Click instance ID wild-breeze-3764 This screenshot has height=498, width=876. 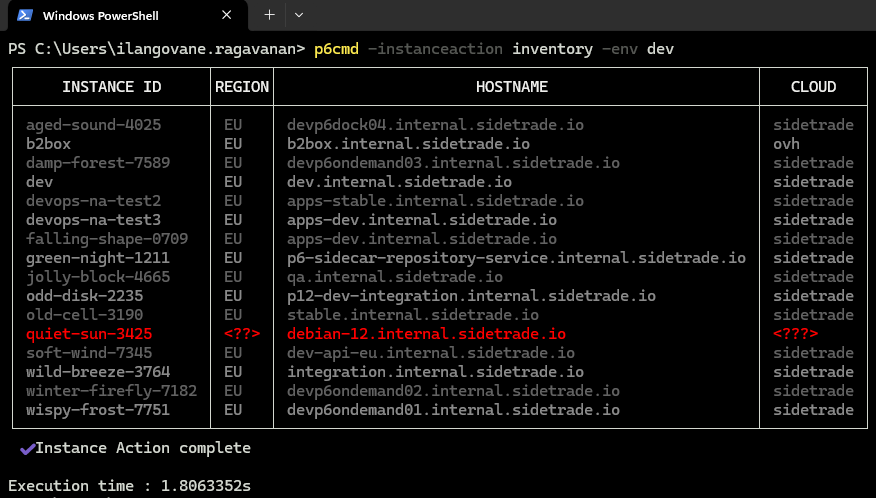click(x=98, y=372)
